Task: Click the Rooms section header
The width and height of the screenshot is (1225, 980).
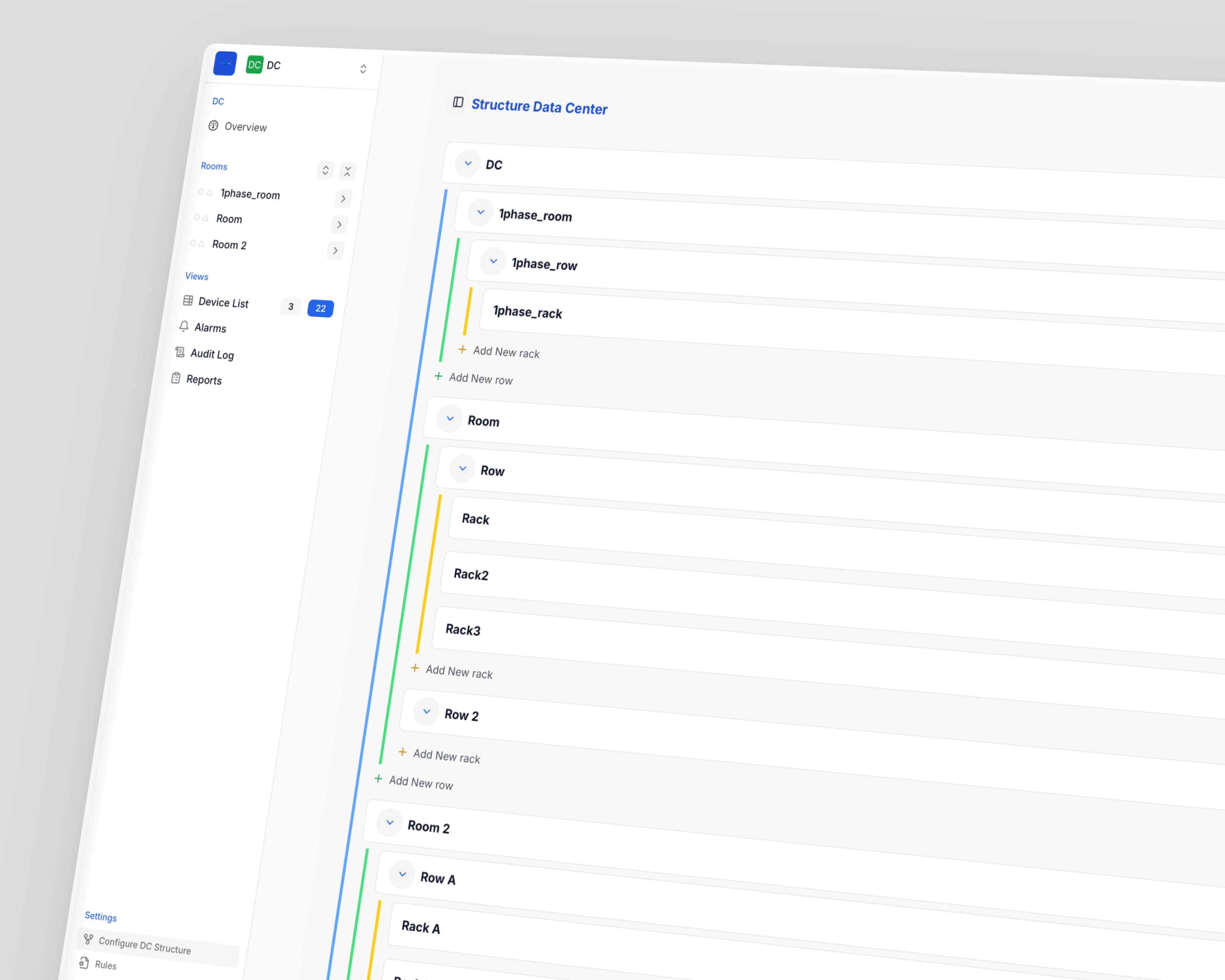Action: point(214,167)
